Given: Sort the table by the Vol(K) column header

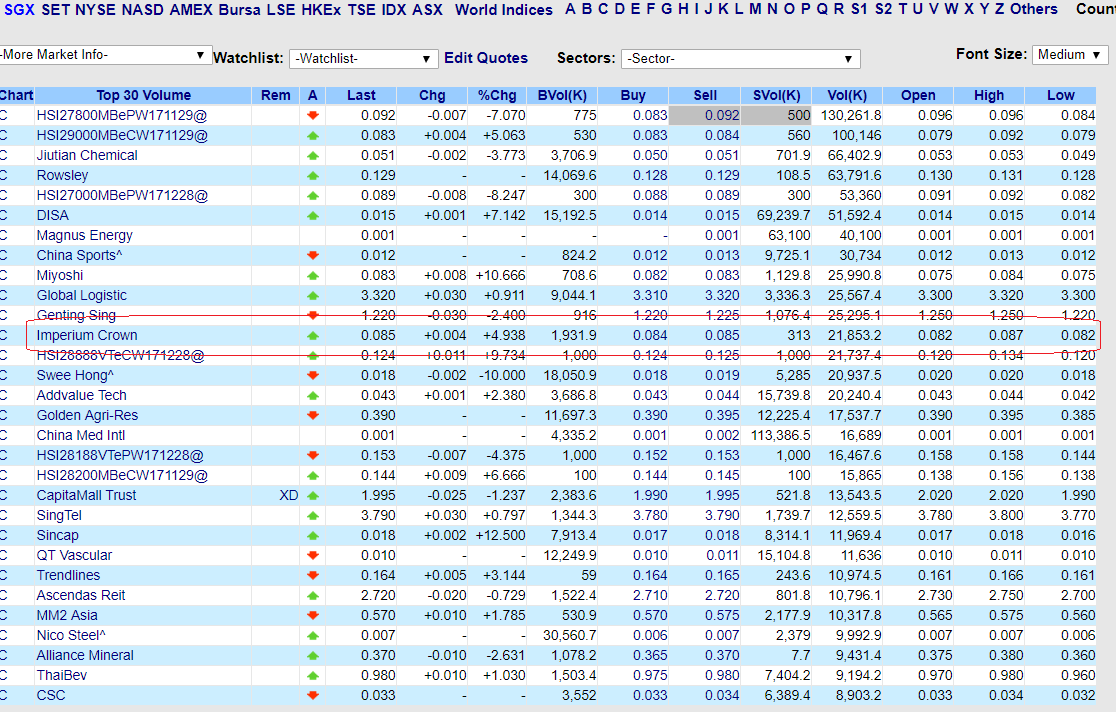Looking at the screenshot, I should [846, 95].
